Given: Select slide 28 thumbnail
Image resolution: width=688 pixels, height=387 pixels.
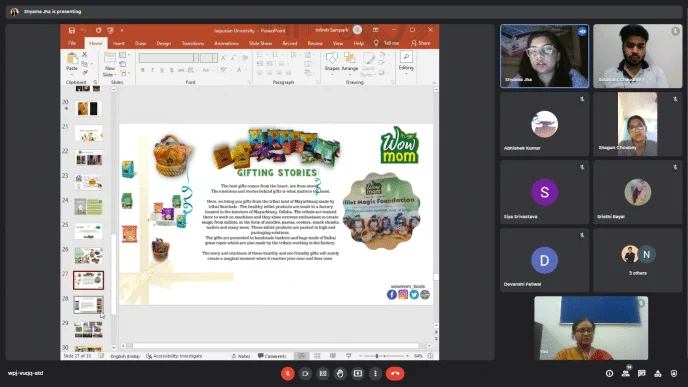Looking at the screenshot, I should click(89, 305).
